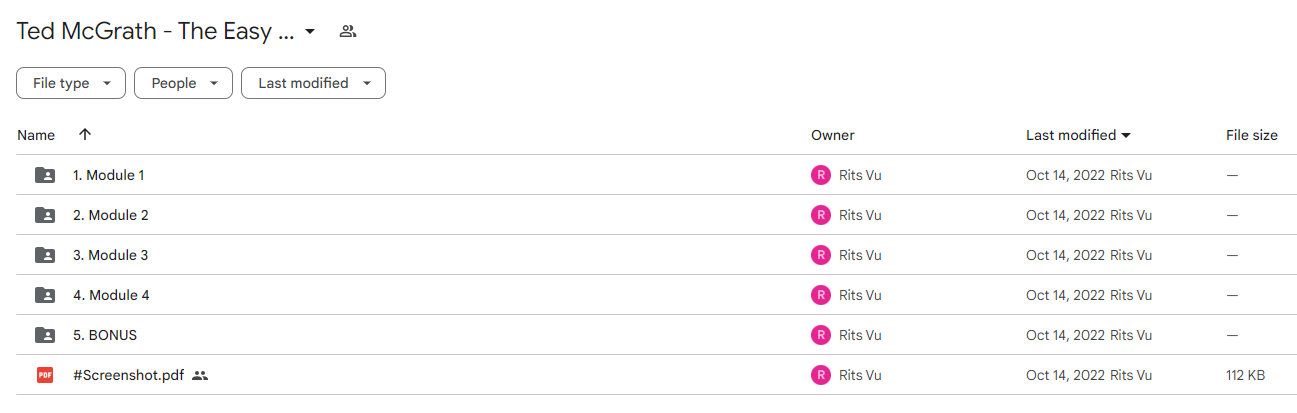Click the Last modified column sort arrow
1297x413 pixels.
(1126, 135)
